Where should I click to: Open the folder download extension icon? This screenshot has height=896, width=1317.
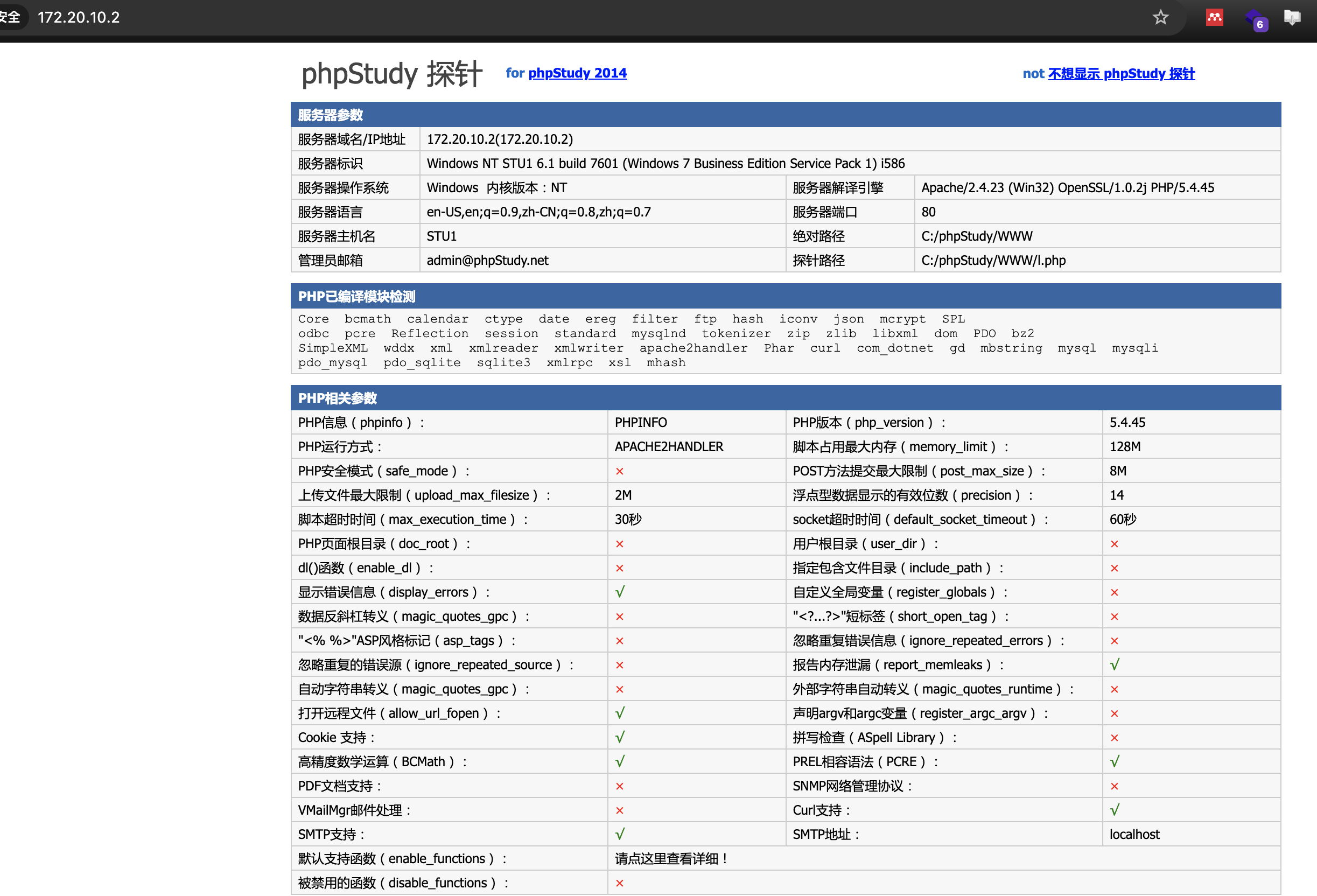[x=1292, y=18]
